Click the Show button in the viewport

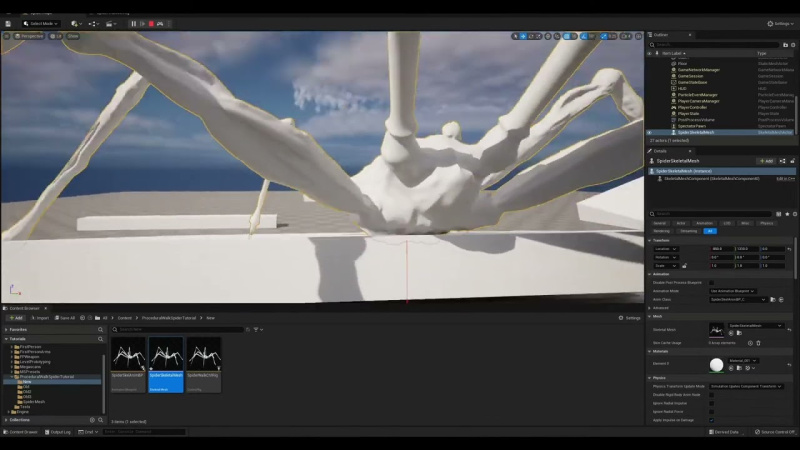point(73,36)
